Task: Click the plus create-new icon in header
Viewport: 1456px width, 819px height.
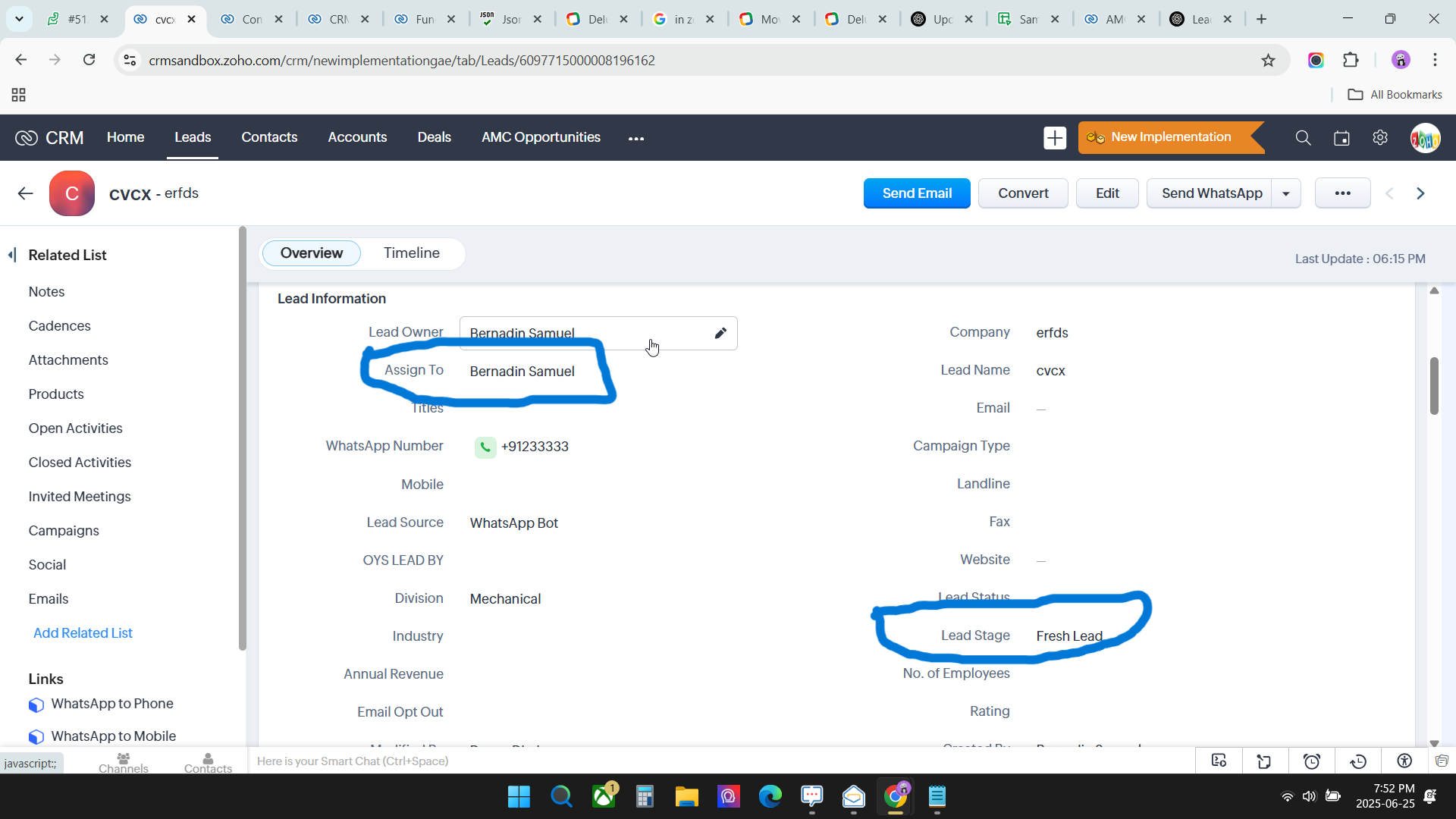Action: tap(1054, 138)
